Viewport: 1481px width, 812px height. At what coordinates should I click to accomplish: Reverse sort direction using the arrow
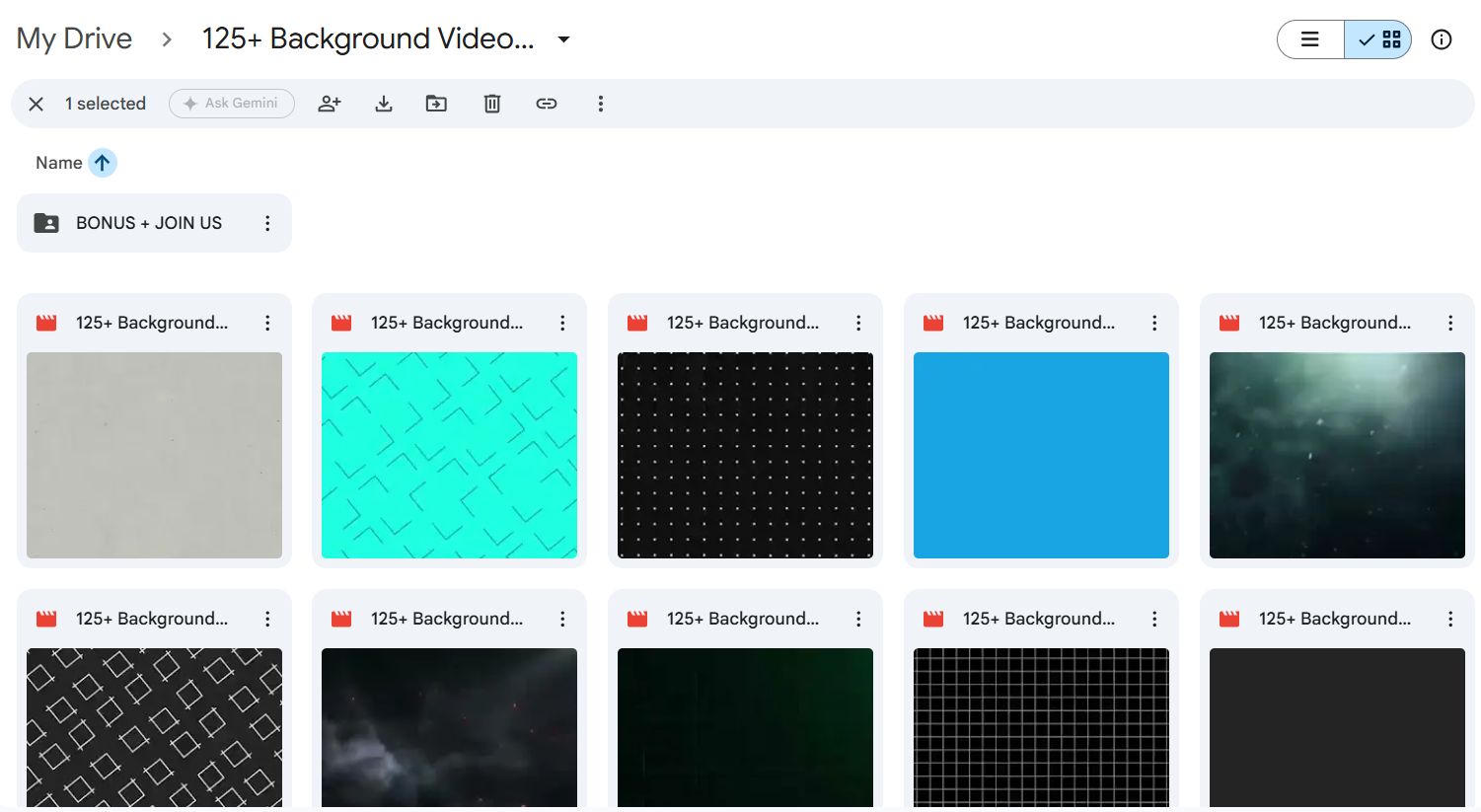tap(103, 163)
